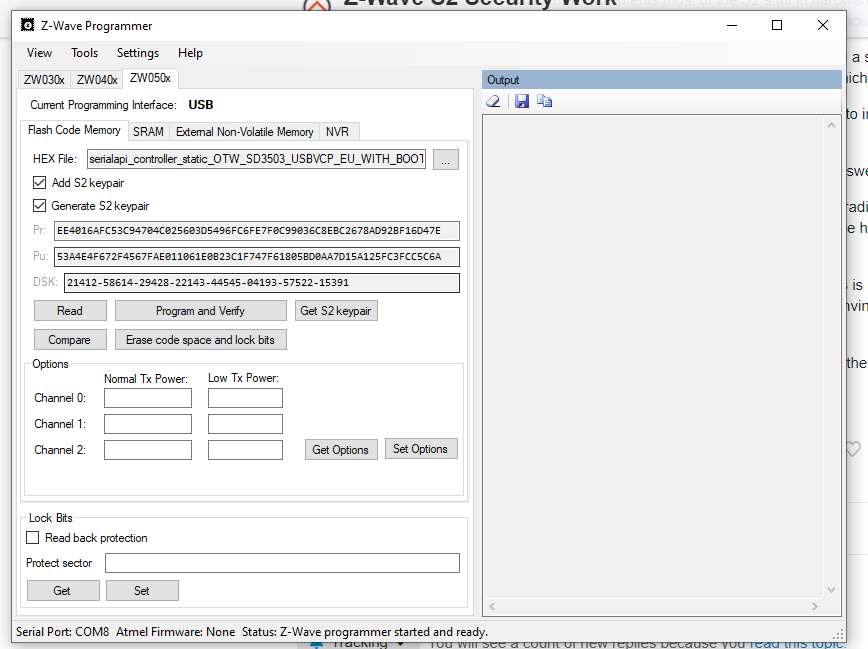Click the 'Serial Port: COM8' status text

pos(63,632)
